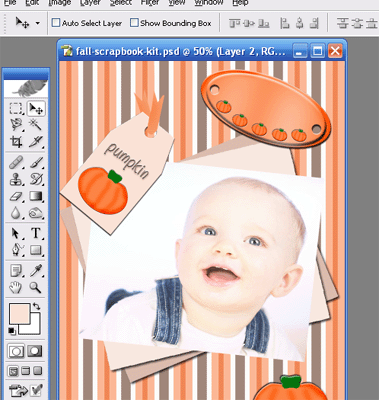This screenshot has height=400, width=379.
Task: Select the Crop tool
Action: (x=16, y=142)
